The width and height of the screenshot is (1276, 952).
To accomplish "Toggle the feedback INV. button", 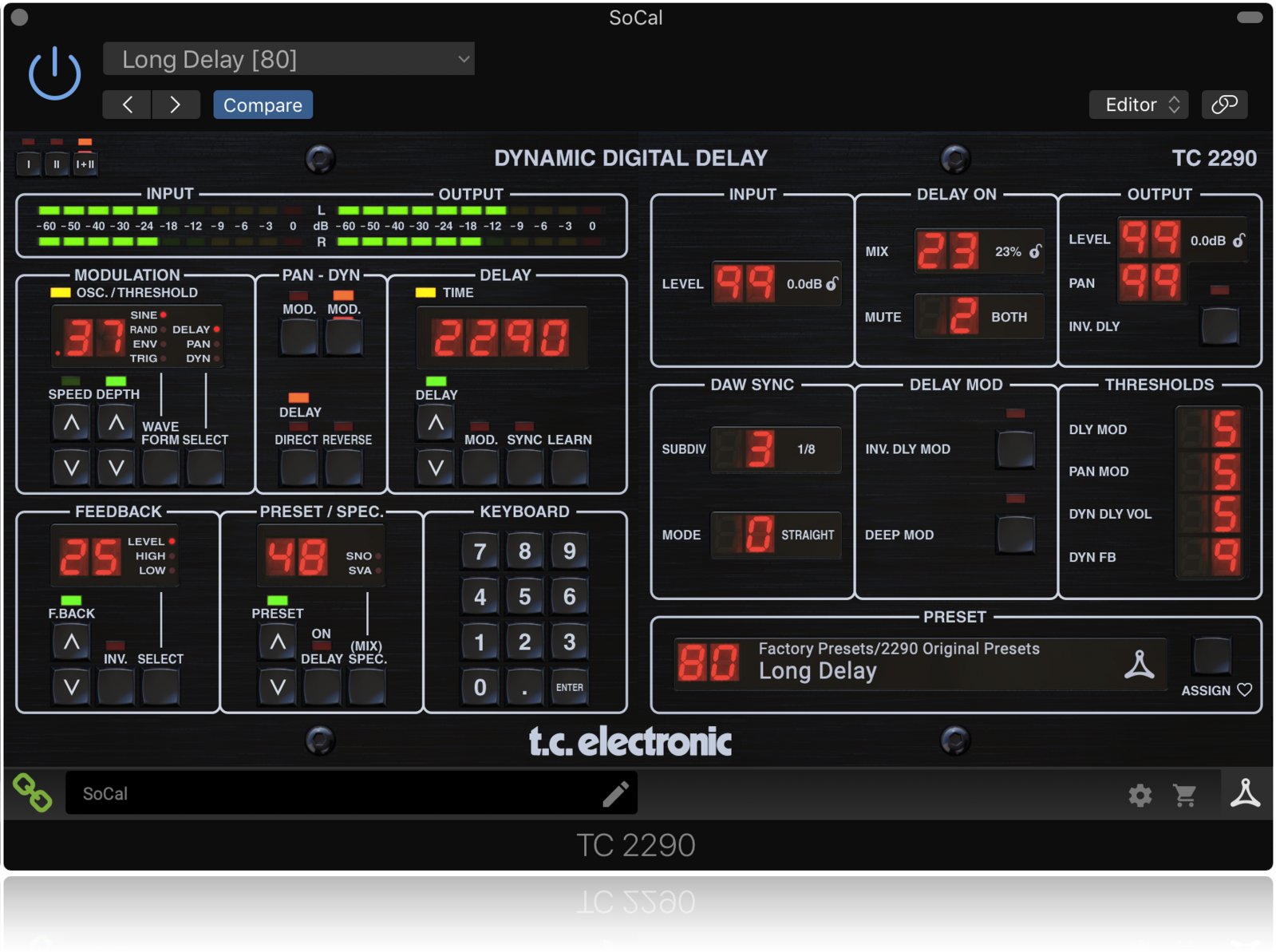I will pyautogui.click(x=116, y=687).
